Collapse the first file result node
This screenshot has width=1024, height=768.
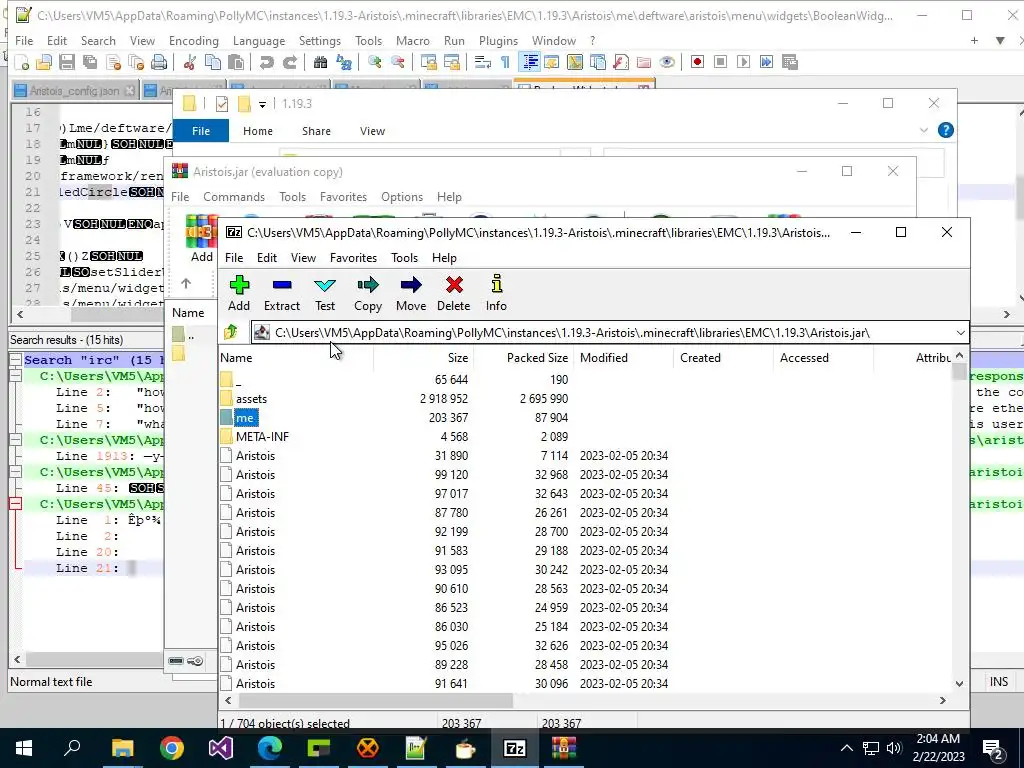(x=16, y=376)
